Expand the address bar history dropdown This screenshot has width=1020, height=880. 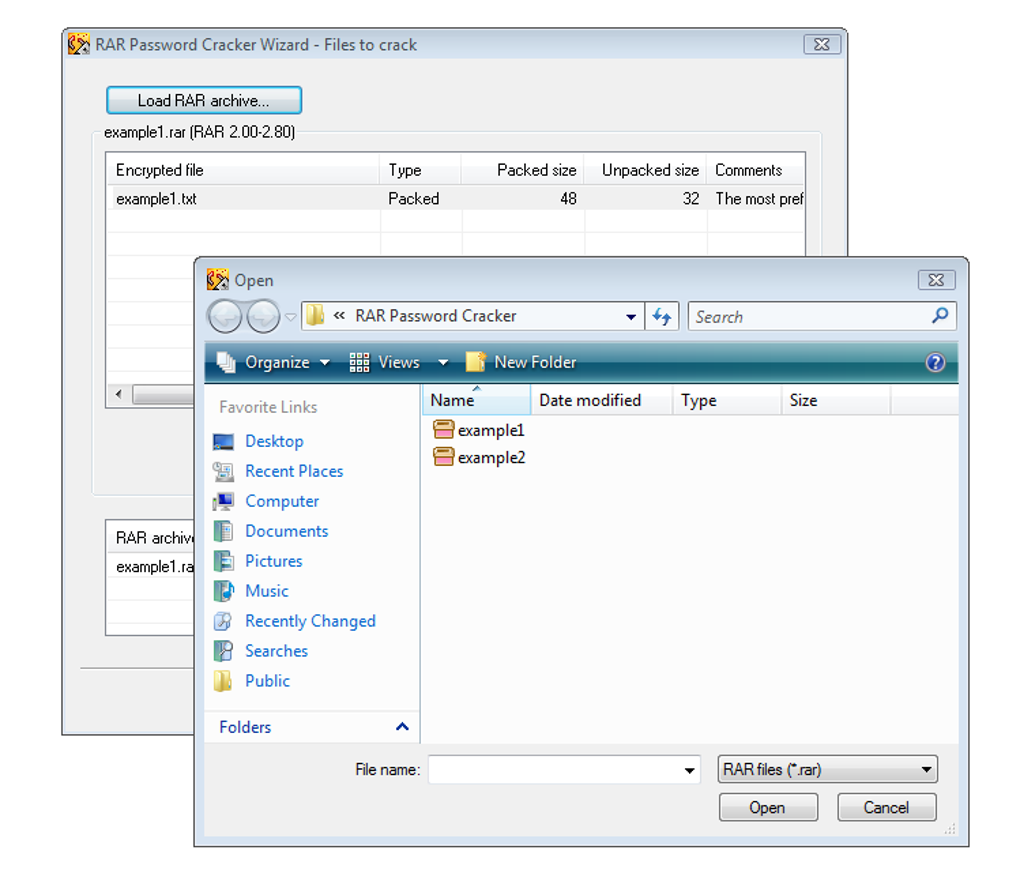tap(630, 317)
